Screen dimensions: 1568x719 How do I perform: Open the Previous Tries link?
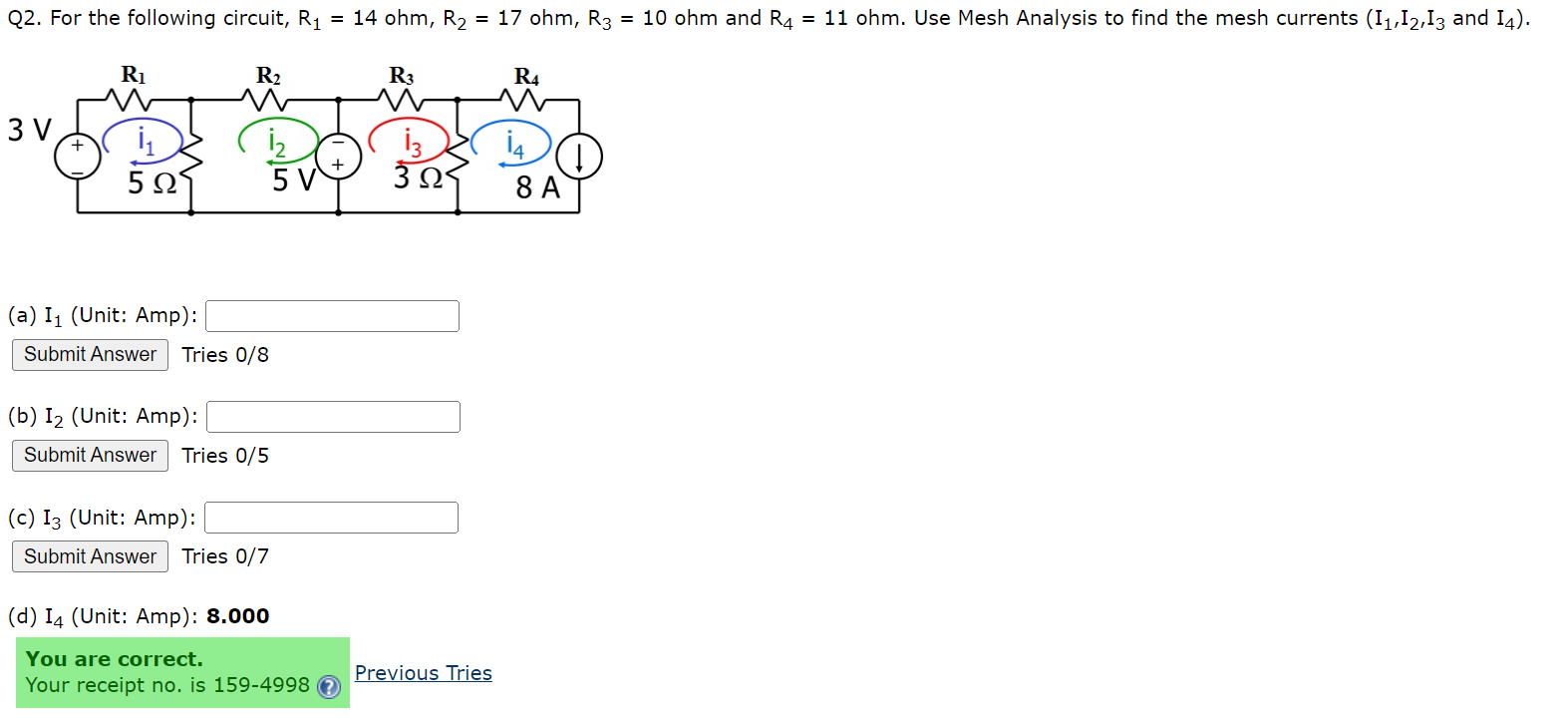(x=423, y=673)
